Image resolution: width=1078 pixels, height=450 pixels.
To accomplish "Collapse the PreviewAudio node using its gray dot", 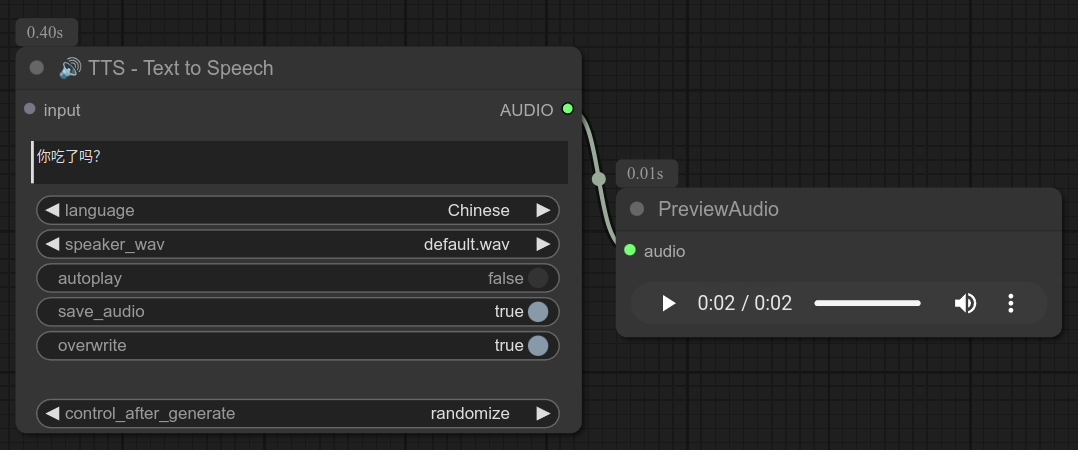I will [637, 209].
